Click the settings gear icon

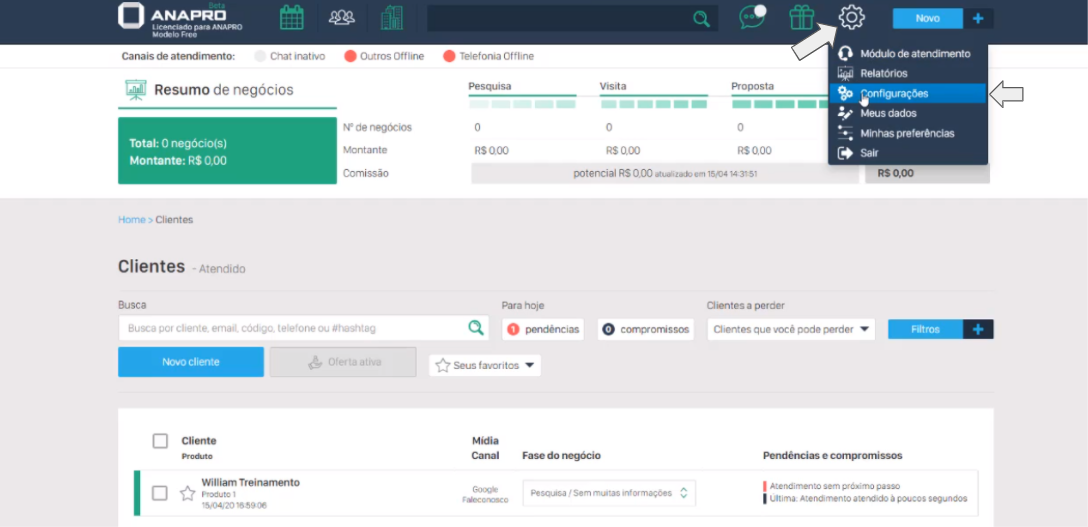tap(851, 18)
